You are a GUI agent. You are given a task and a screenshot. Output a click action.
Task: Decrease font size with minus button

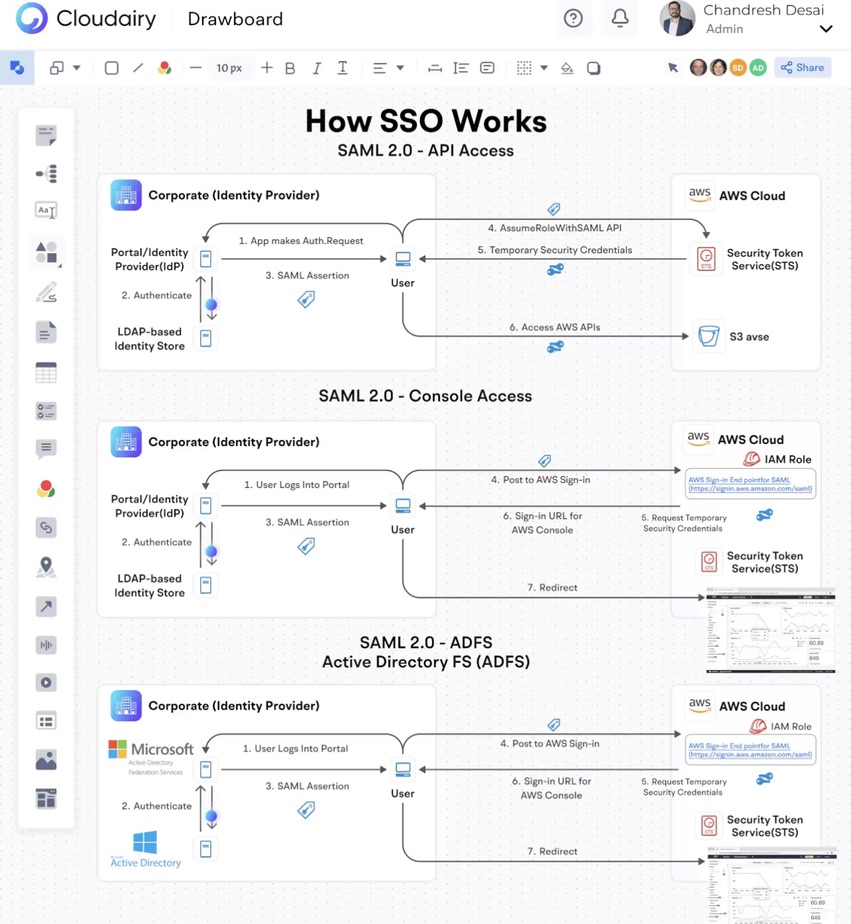click(x=196, y=68)
